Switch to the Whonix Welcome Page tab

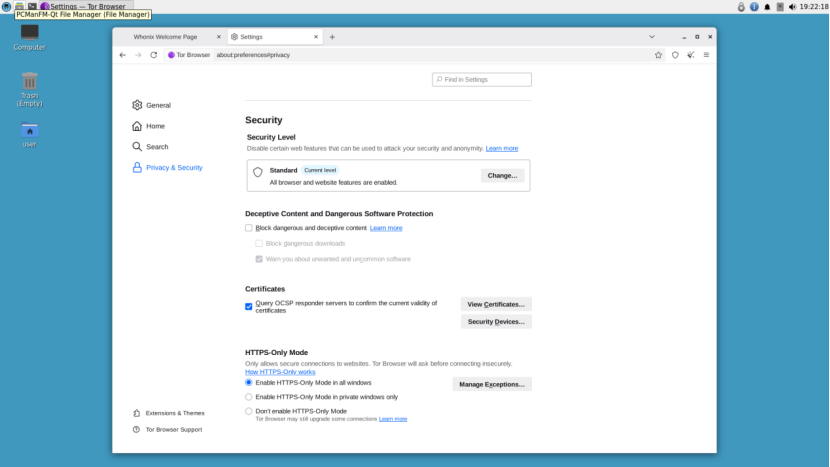pyautogui.click(x=165, y=37)
